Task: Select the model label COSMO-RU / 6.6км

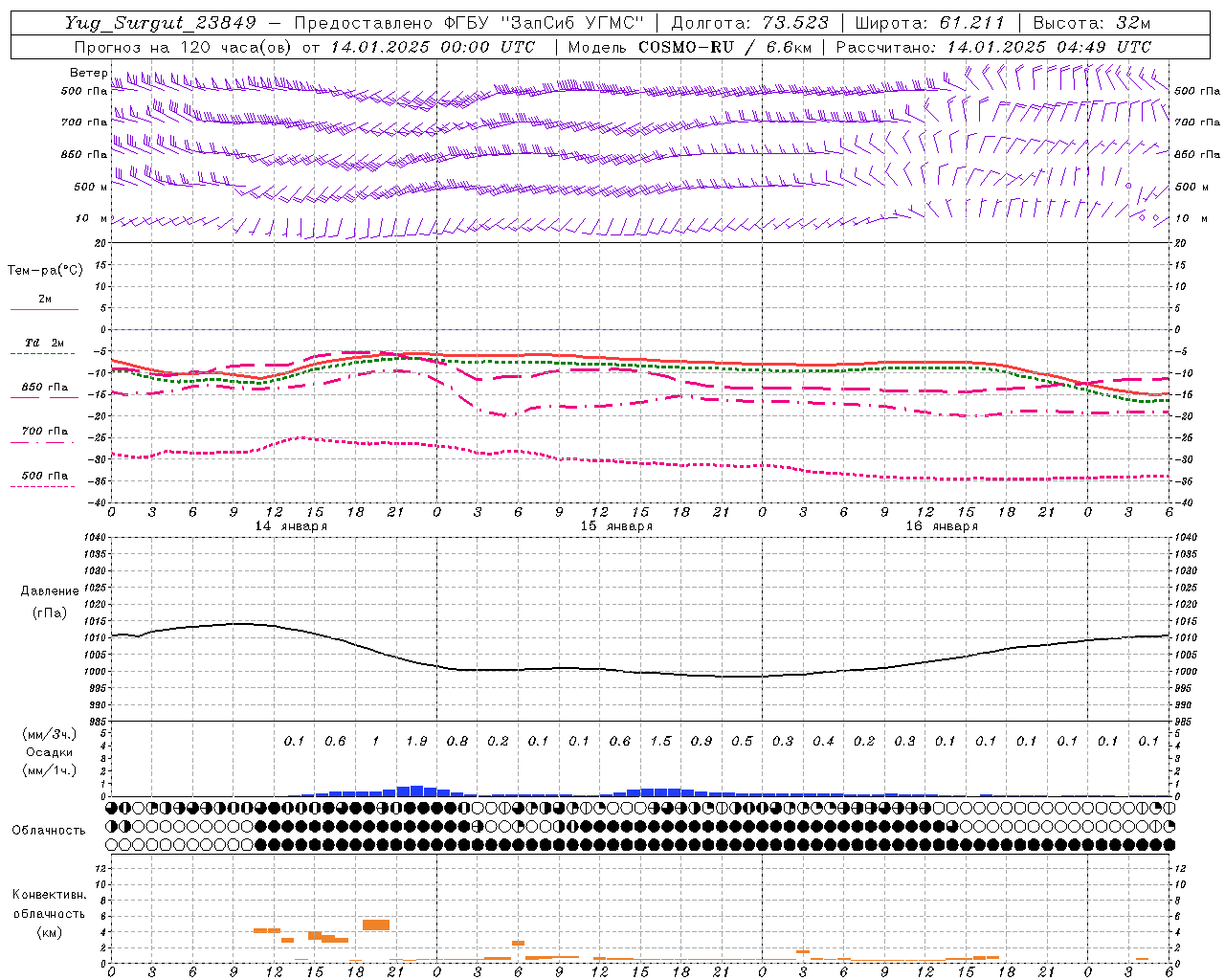Action: tap(725, 47)
